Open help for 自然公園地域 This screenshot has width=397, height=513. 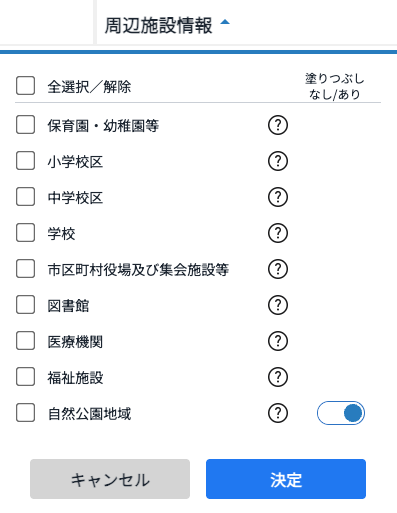coord(278,413)
